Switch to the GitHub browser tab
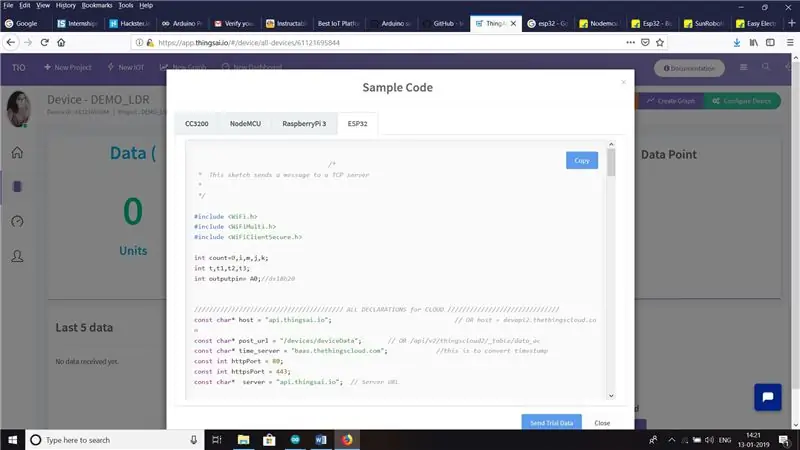Viewport: 800px width, 450px height. click(x=444, y=23)
